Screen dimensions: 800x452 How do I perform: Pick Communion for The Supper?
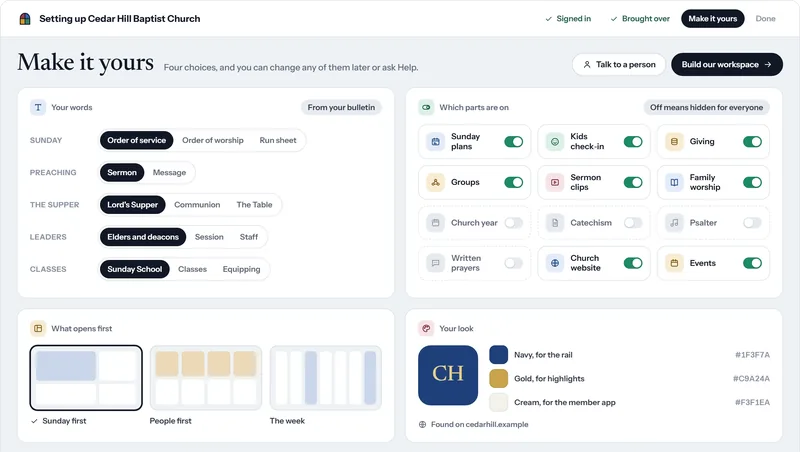pos(197,205)
